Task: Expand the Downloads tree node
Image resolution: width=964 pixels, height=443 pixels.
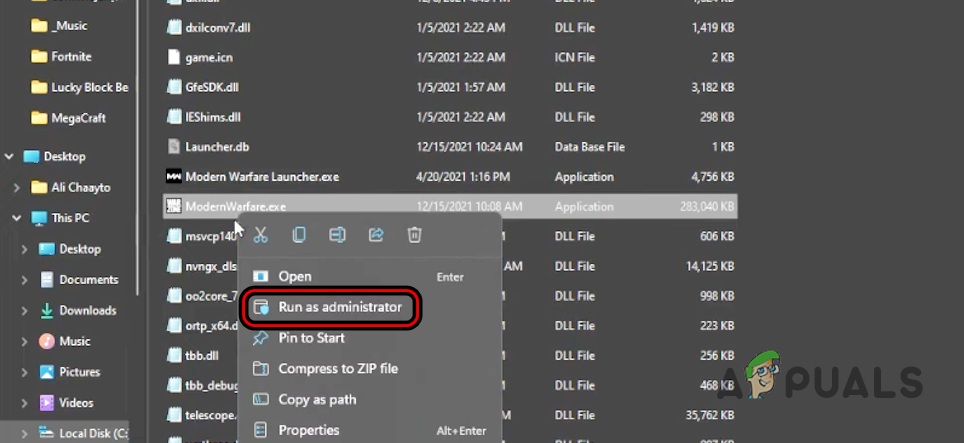Action: [25, 310]
